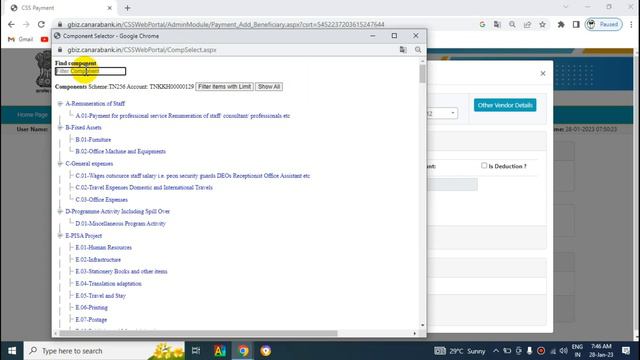Click the Google icon in main address bar
Viewport: 640px width, 360px height.
click(x=482, y=24)
